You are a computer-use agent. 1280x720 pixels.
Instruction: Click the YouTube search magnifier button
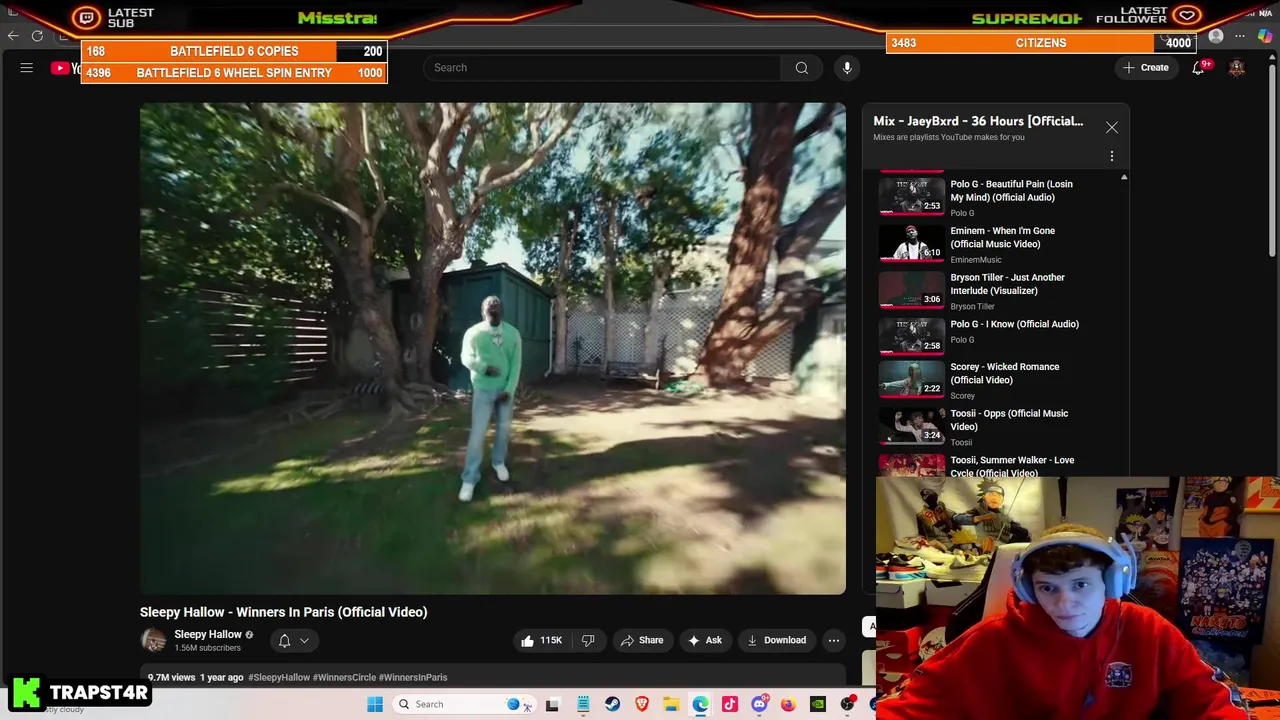802,68
